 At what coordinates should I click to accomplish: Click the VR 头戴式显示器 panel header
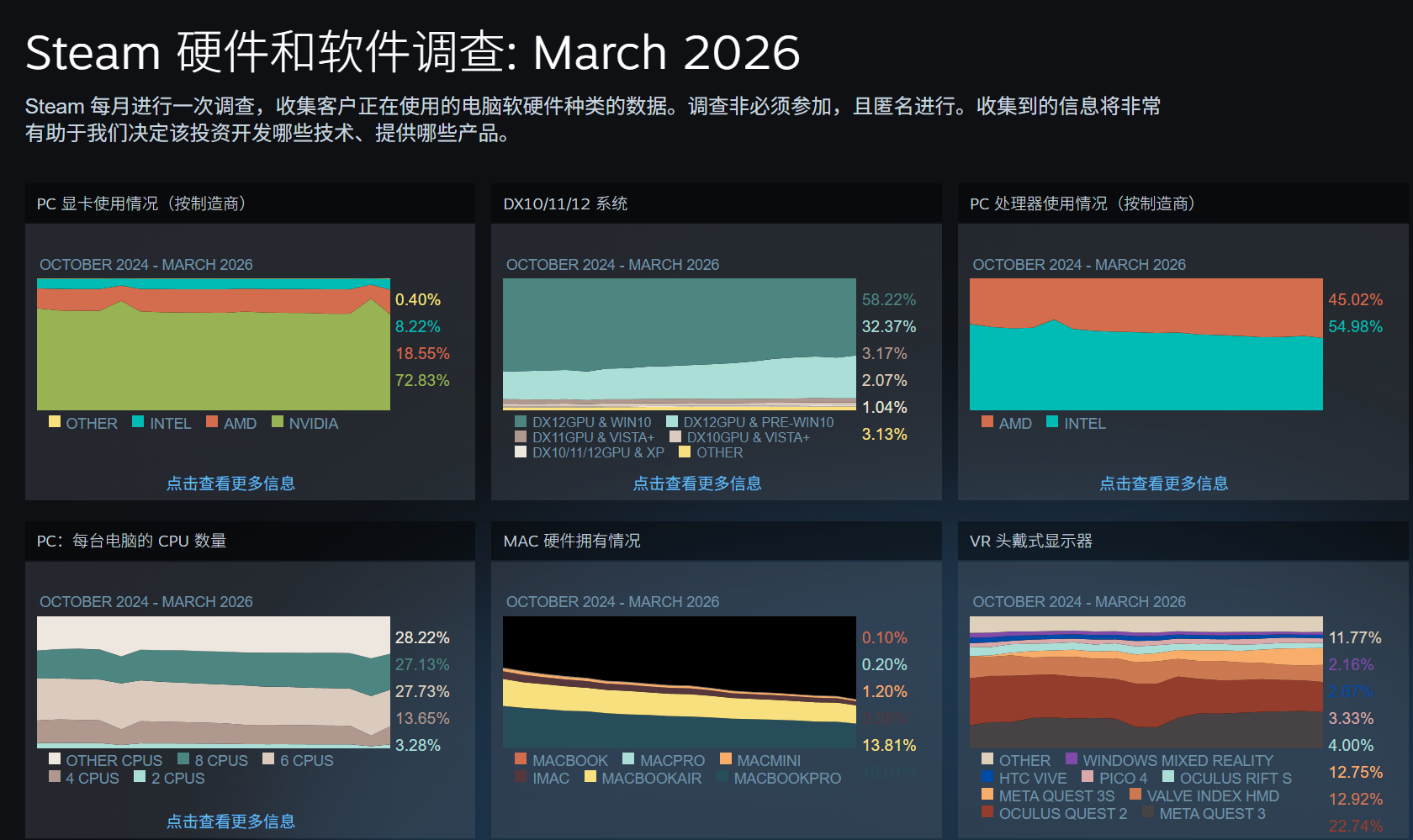(x=1031, y=541)
